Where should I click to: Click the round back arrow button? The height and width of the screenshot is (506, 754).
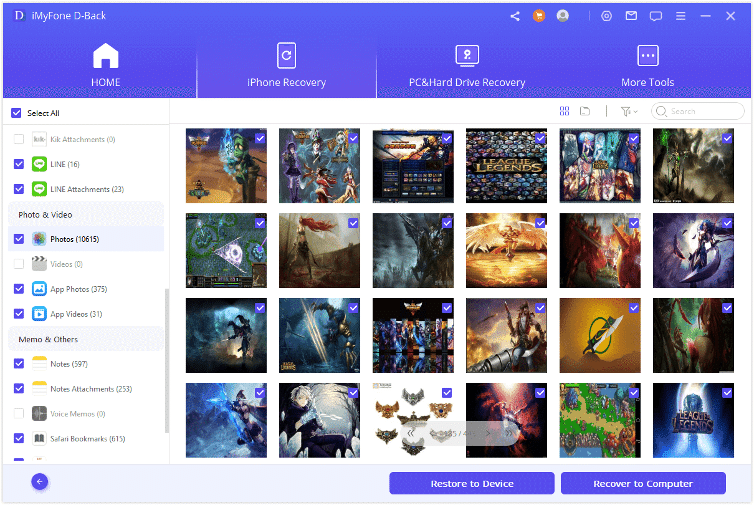(40, 482)
